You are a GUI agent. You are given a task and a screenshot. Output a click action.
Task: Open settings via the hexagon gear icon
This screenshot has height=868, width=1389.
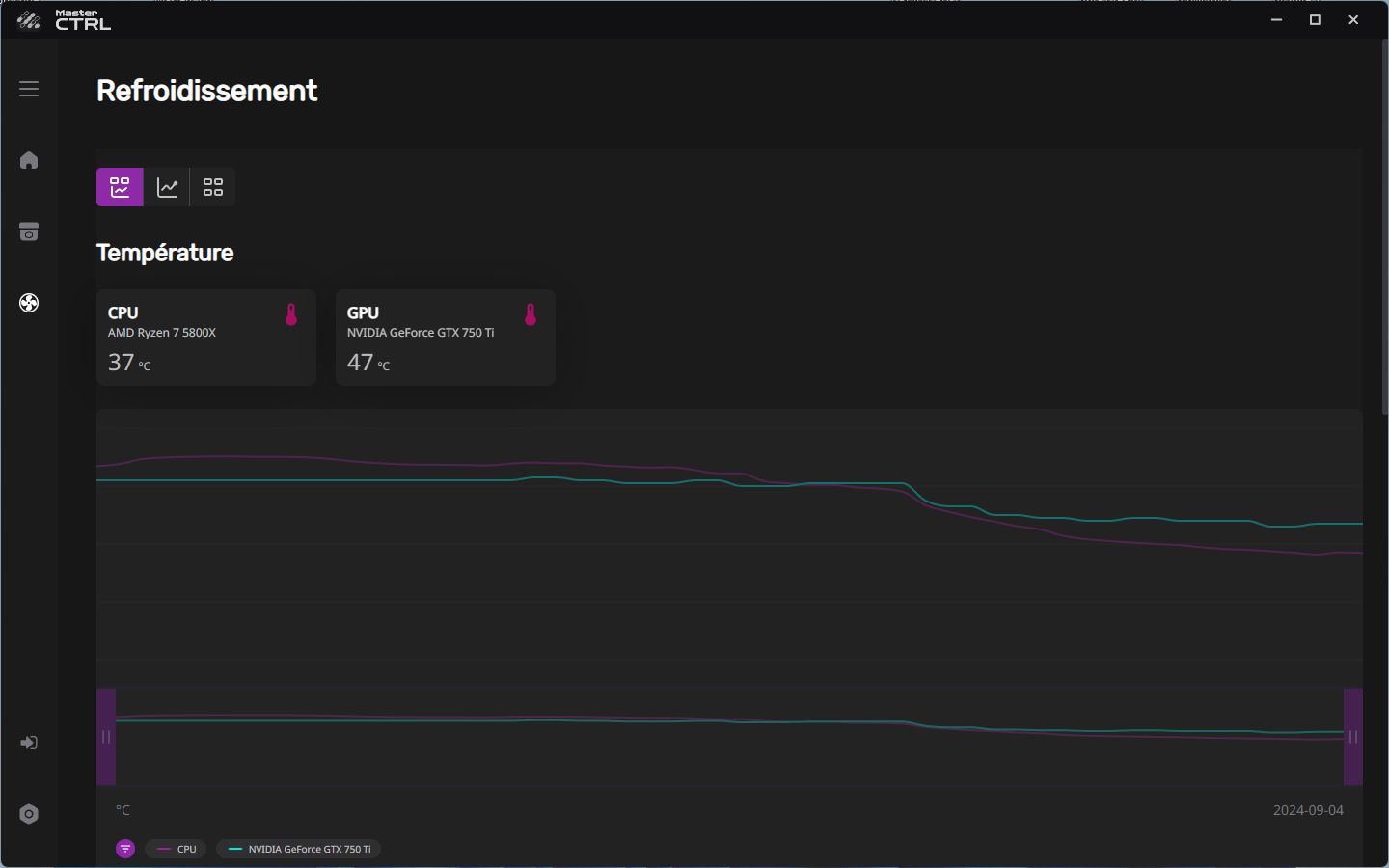coord(29,814)
